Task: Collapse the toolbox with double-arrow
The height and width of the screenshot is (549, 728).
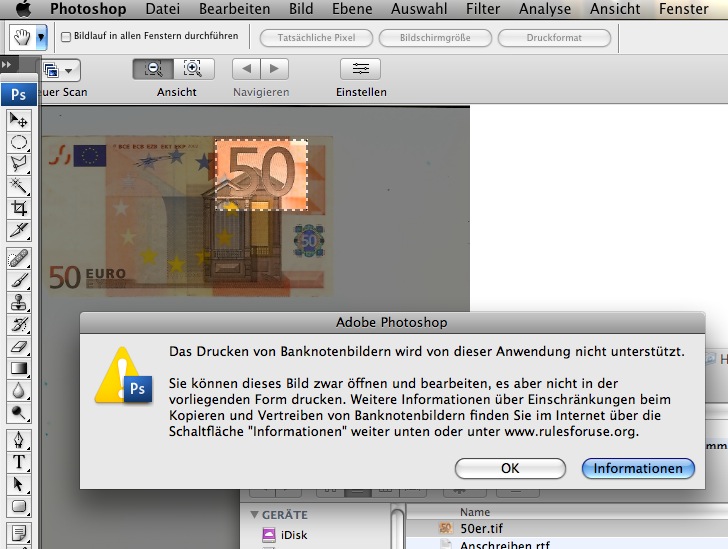Action: (6, 64)
